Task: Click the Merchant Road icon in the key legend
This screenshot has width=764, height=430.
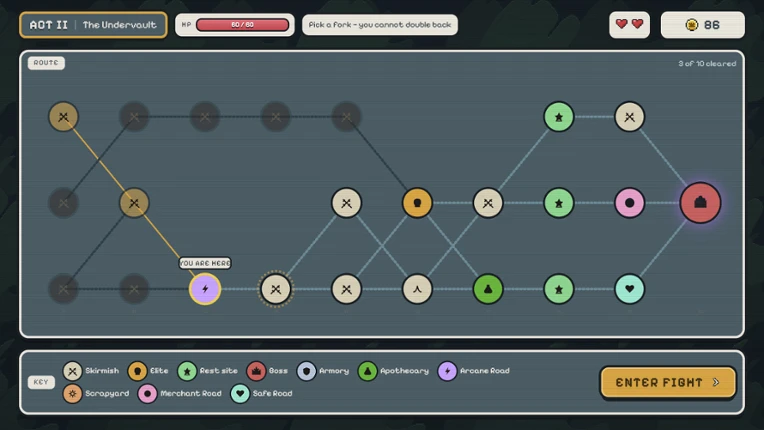Action: coord(148,393)
